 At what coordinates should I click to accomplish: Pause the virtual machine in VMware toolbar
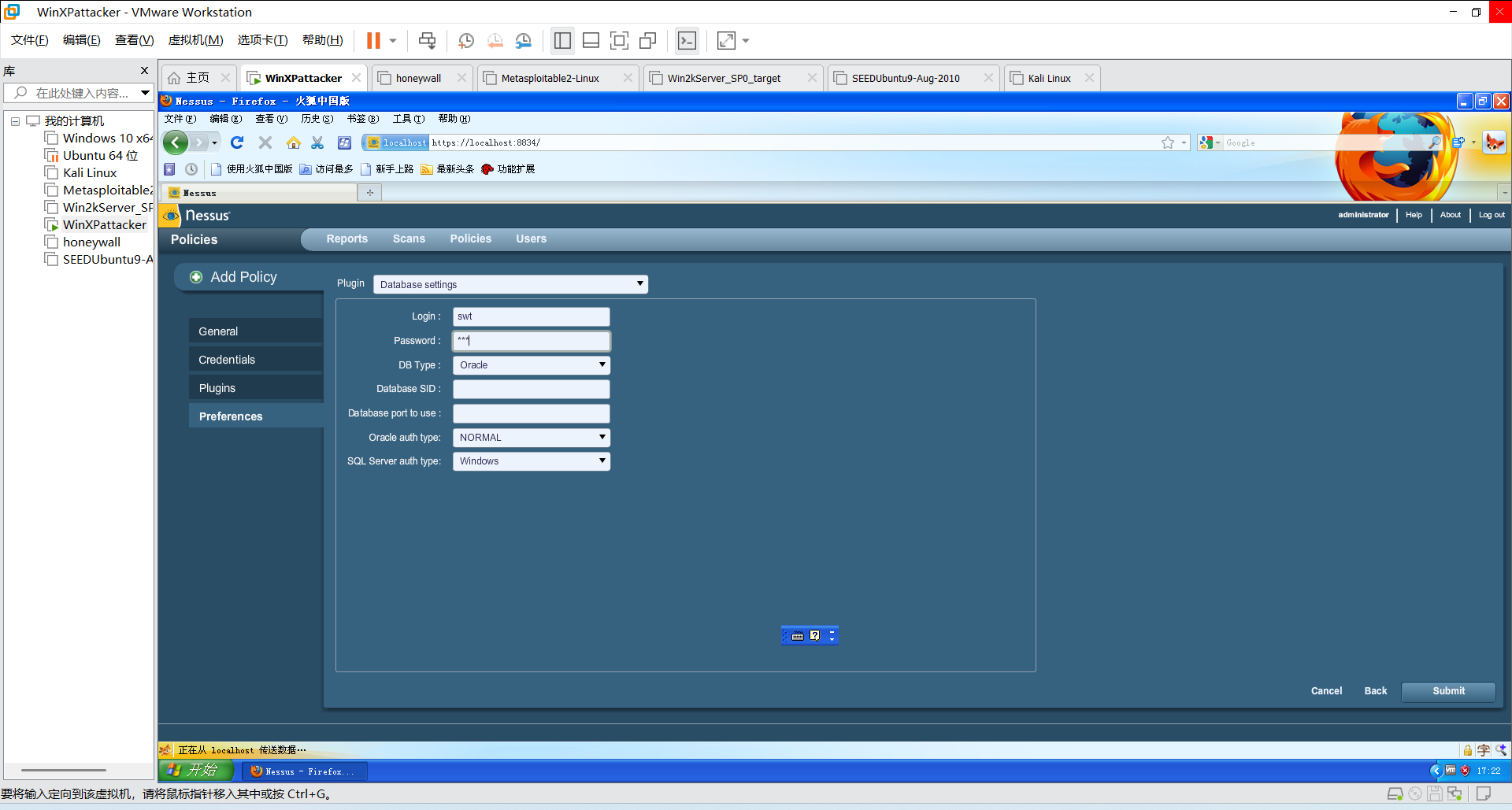(373, 40)
